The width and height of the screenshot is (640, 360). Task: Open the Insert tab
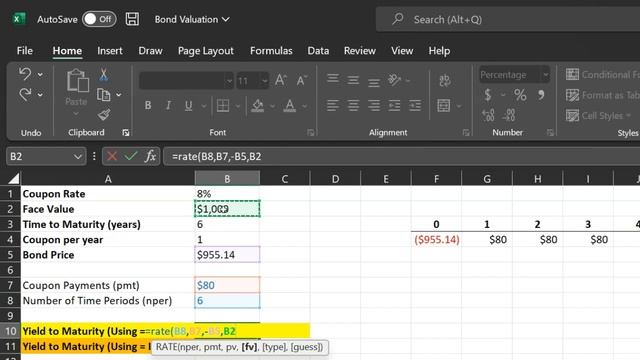[110, 51]
